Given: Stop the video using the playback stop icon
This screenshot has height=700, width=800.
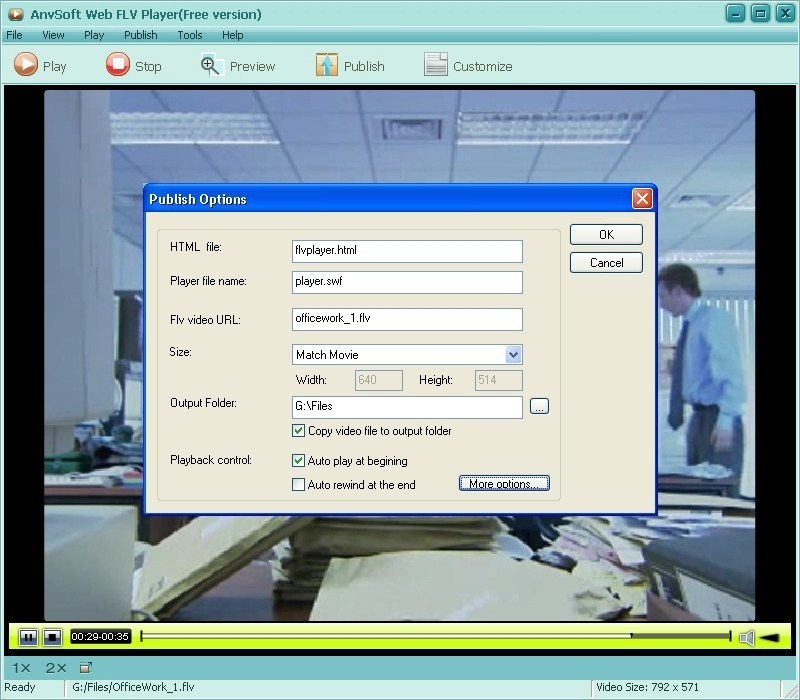Looking at the screenshot, I should (x=52, y=636).
